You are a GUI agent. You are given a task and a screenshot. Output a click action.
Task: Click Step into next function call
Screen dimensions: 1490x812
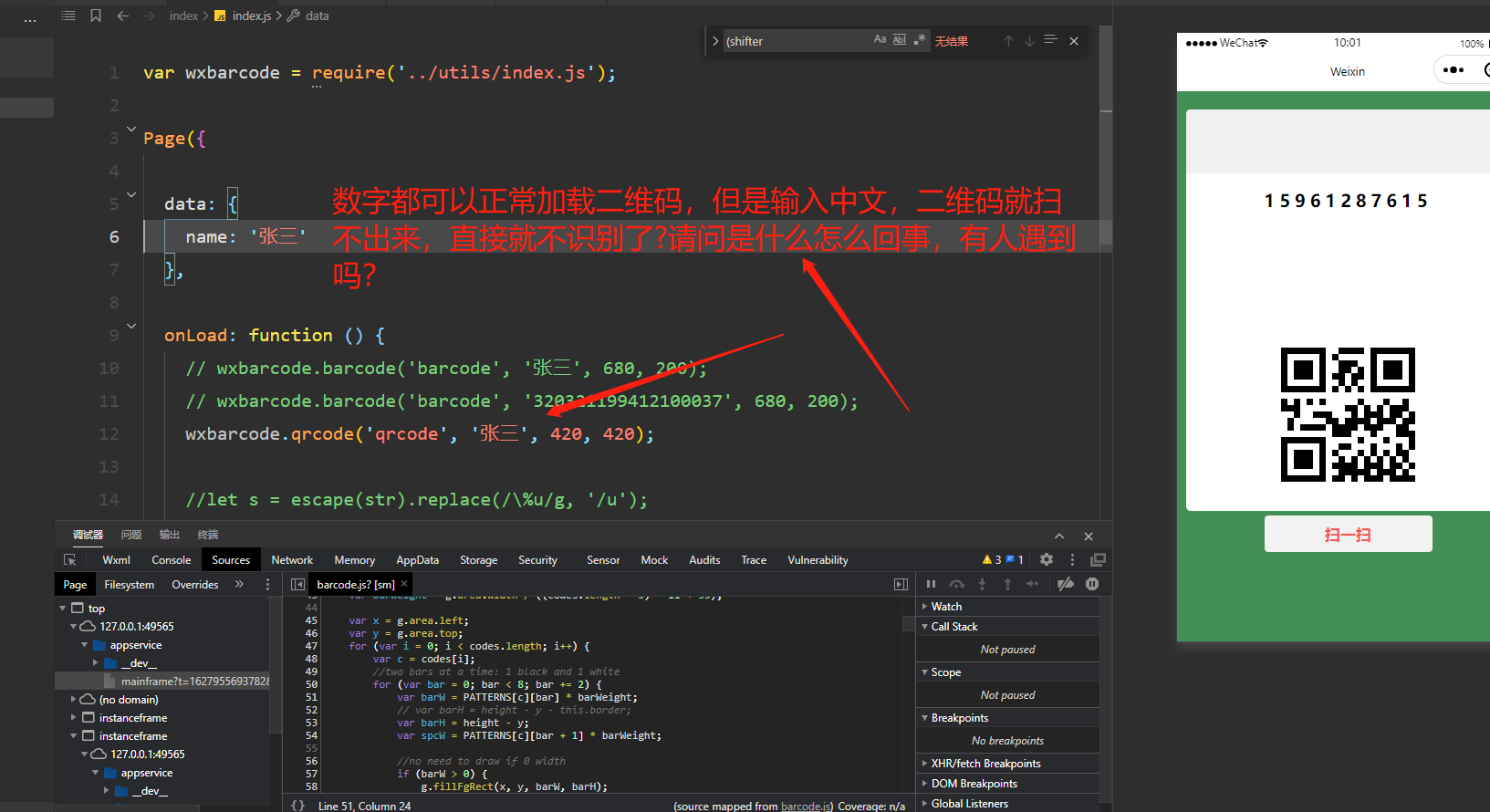click(982, 584)
